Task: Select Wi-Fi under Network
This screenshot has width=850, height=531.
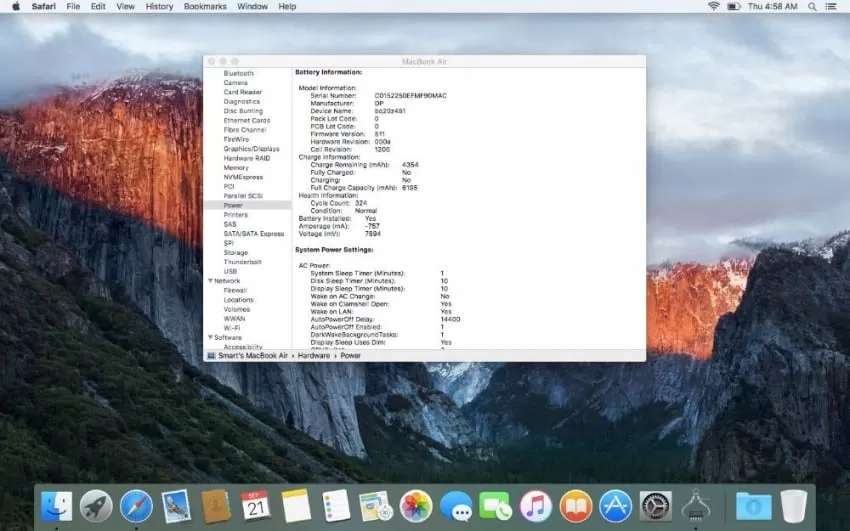Action: (231, 328)
